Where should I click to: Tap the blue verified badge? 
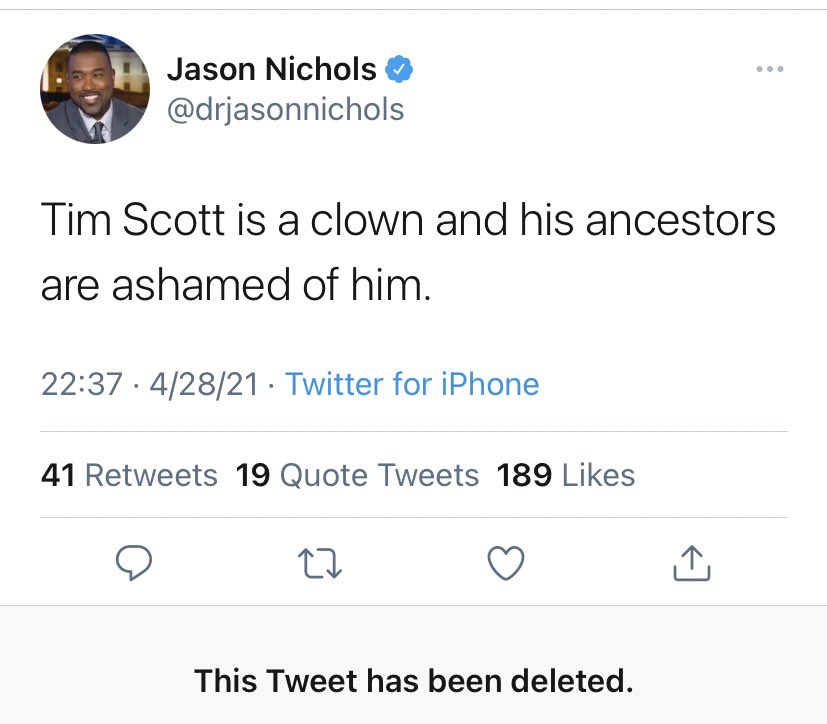(399, 69)
